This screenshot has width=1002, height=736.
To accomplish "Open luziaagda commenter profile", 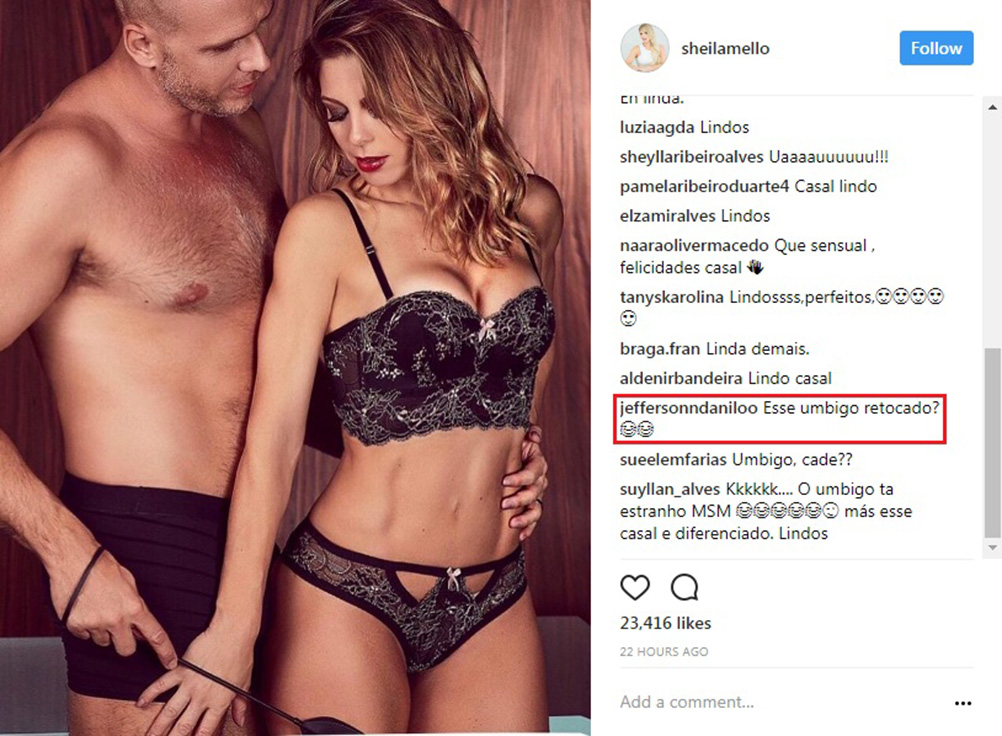I will tap(658, 127).
